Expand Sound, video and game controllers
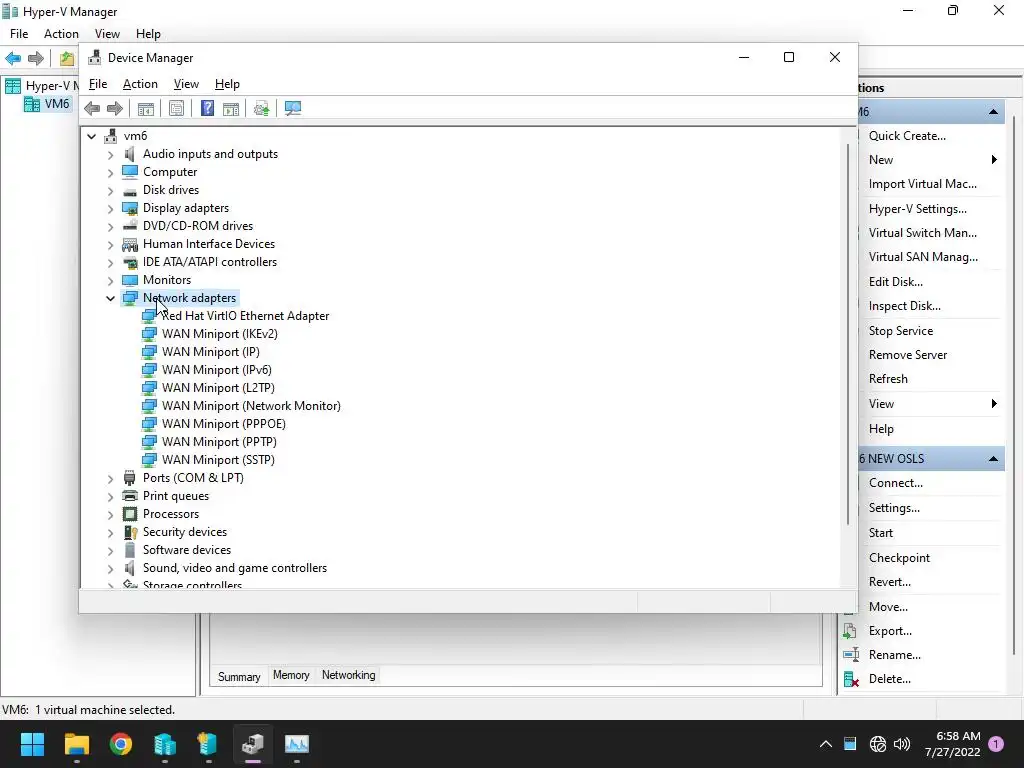Viewport: 1024px width, 768px height. 110,568
